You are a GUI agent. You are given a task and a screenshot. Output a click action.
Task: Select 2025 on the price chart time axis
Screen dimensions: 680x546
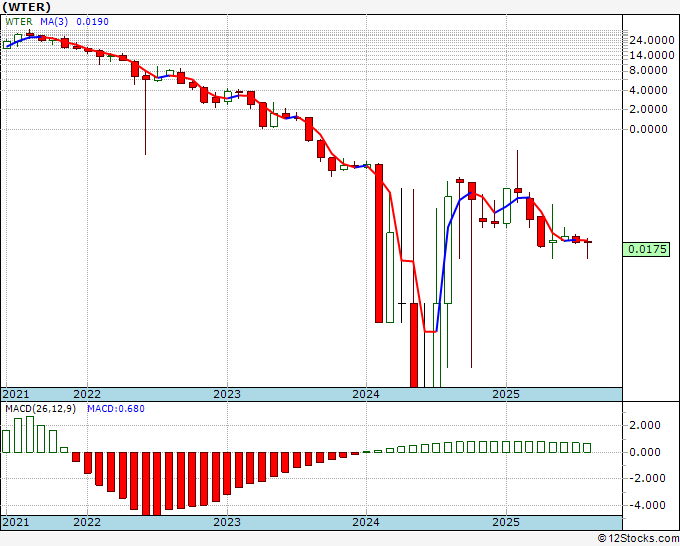coord(506,394)
